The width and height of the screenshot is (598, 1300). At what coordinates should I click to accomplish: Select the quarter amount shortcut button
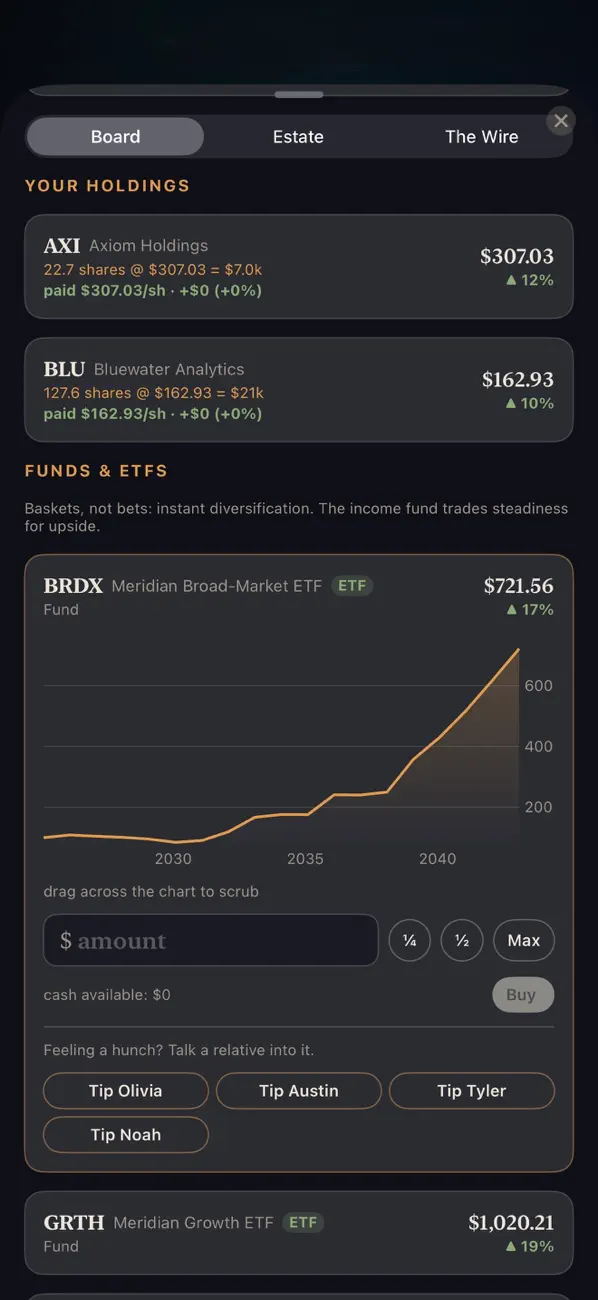[x=410, y=941]
